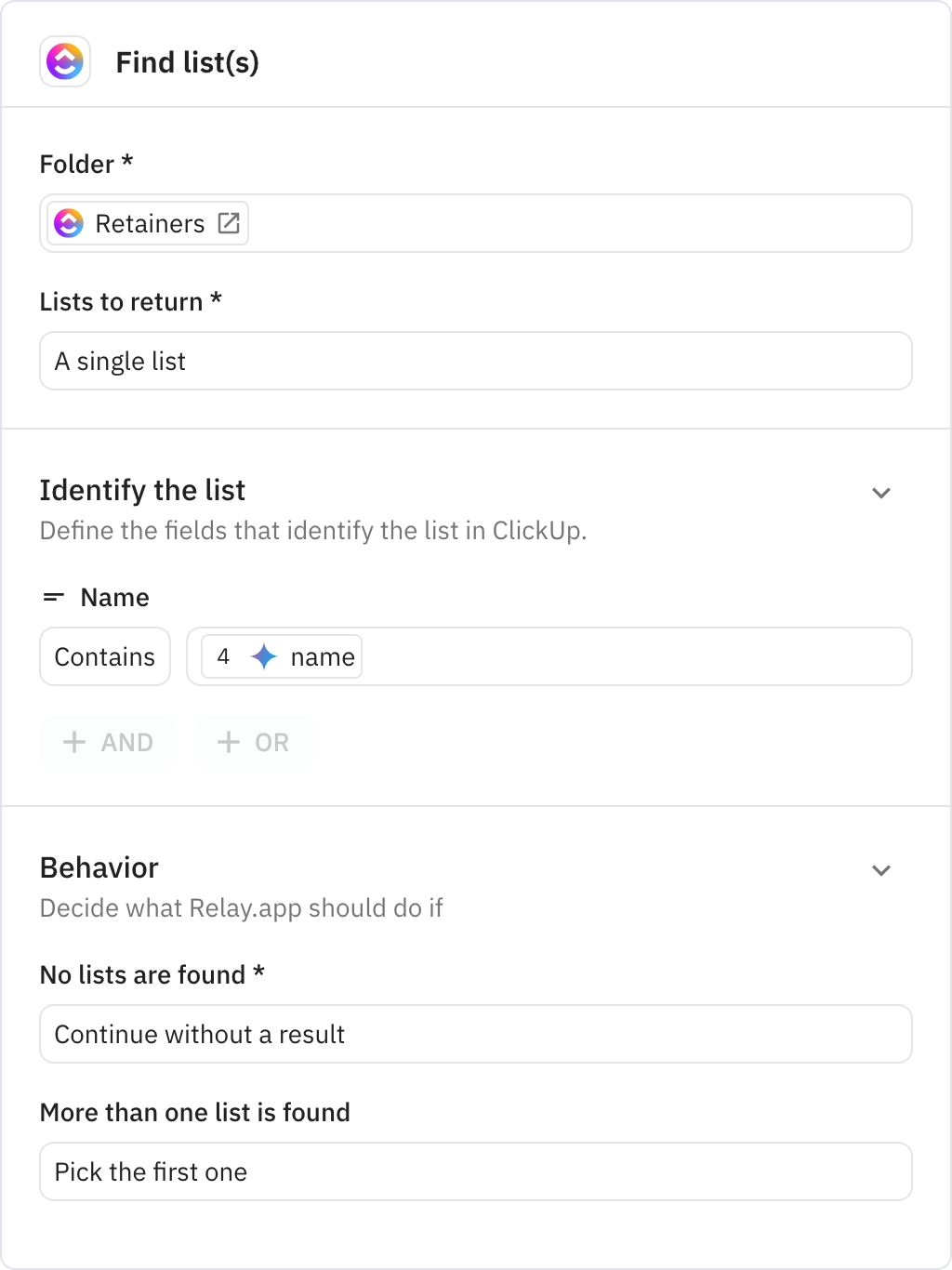Click the sparkle AI icon in the name token
Image resolution: width=952 pixels, height=1270 pixels.
coord(263,656)
